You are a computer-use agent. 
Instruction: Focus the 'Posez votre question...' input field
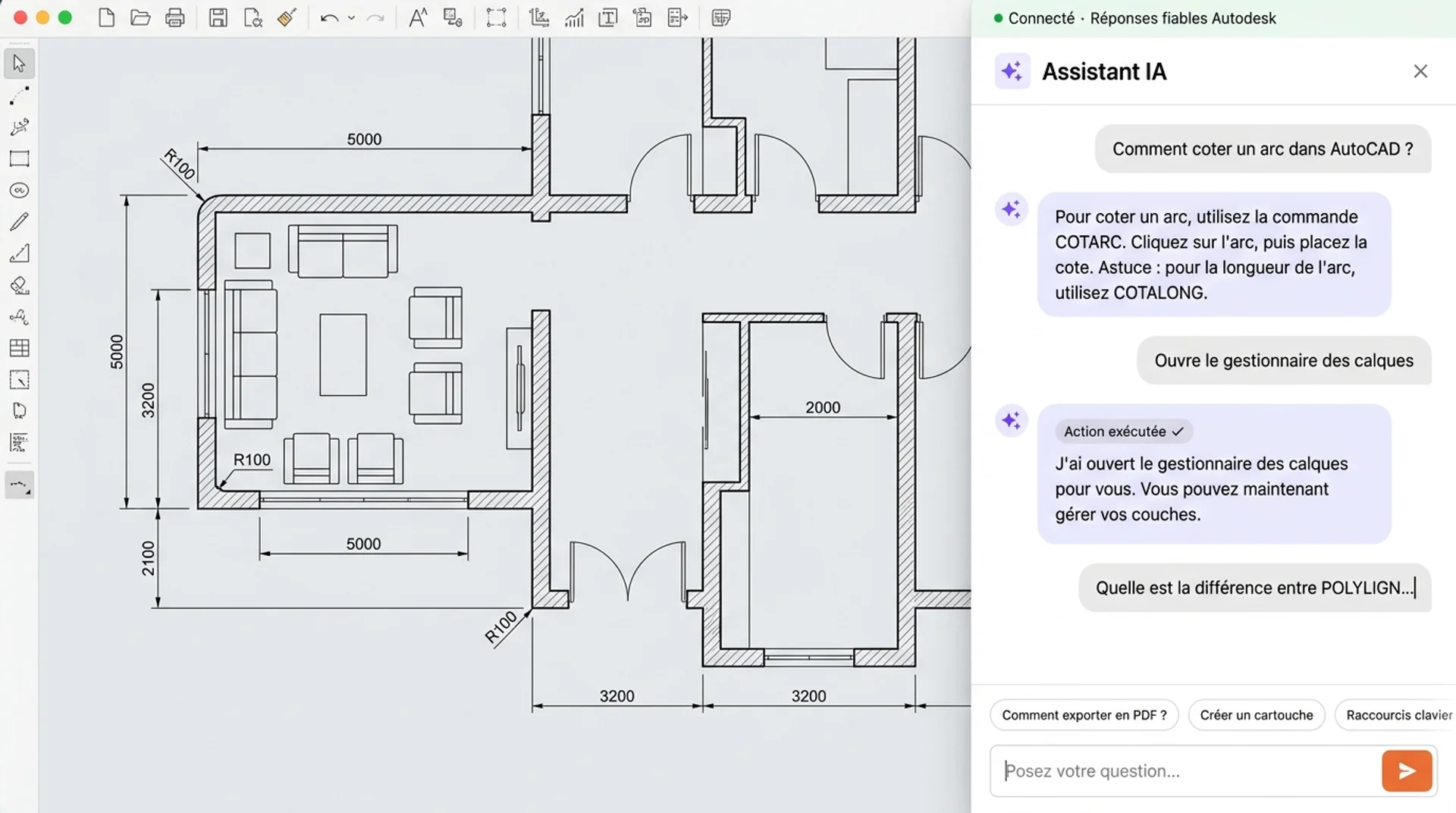(1185, 771)
